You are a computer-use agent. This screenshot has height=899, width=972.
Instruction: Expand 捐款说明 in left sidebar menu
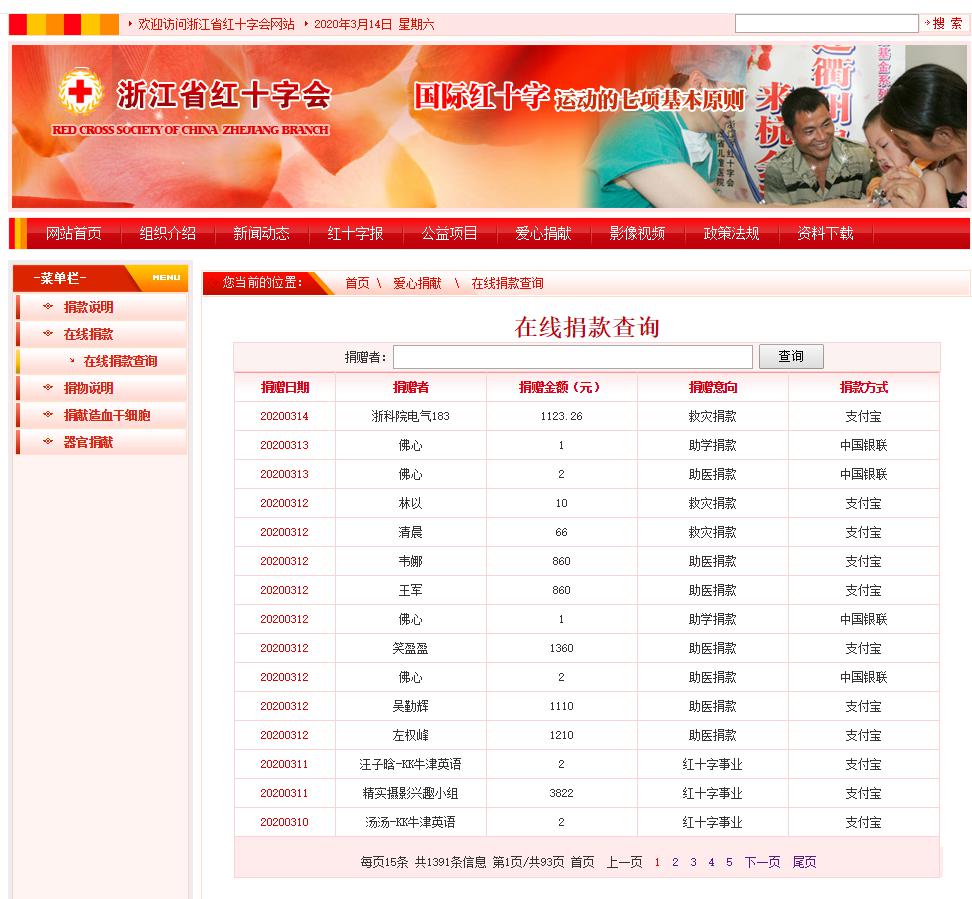tap(89, 307)
